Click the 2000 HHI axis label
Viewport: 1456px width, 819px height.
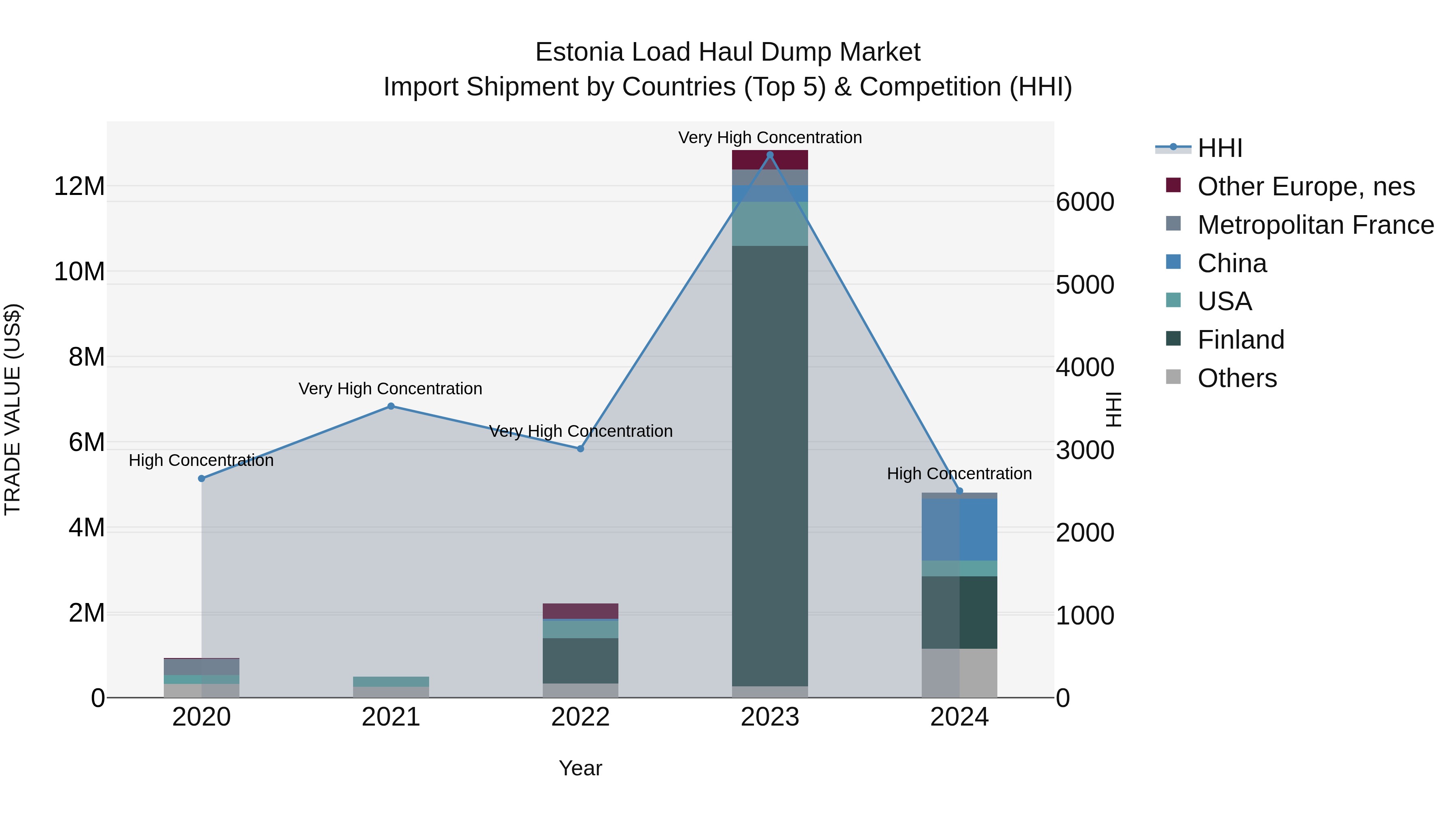tap(1085, 533)
